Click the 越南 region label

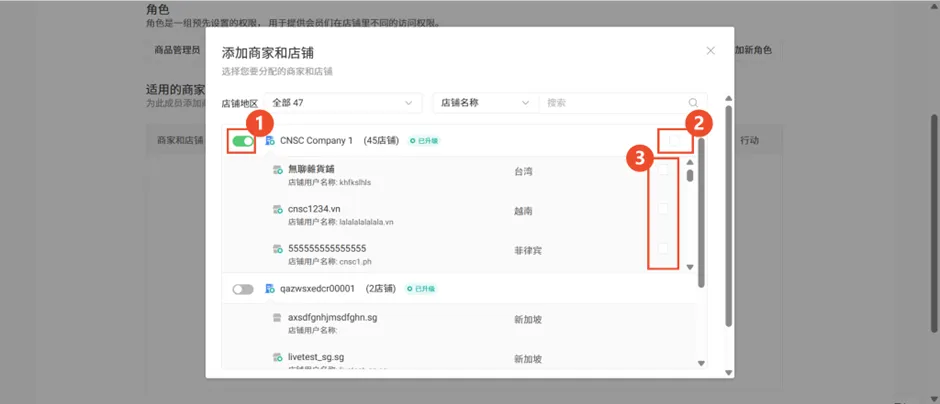[x=523, y=212]
